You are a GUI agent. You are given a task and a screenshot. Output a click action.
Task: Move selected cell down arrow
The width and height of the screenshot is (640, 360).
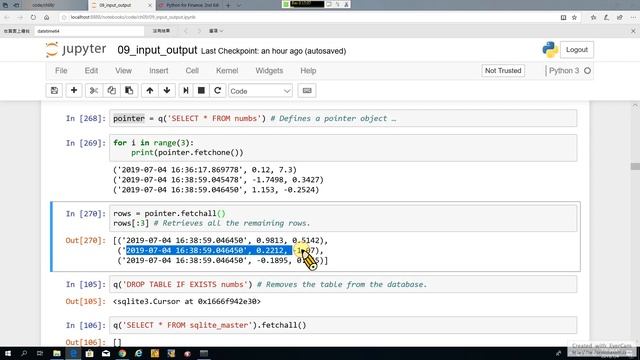click(x=167, y=91)
